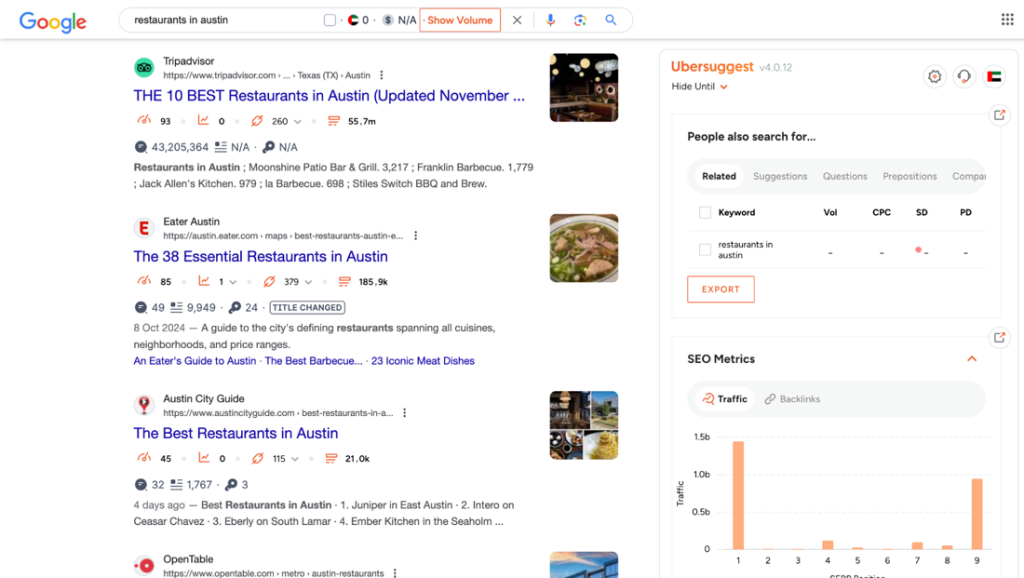Click the CPC column header
The height and width of the screenshot is (578, 1024).
point(881,212)
